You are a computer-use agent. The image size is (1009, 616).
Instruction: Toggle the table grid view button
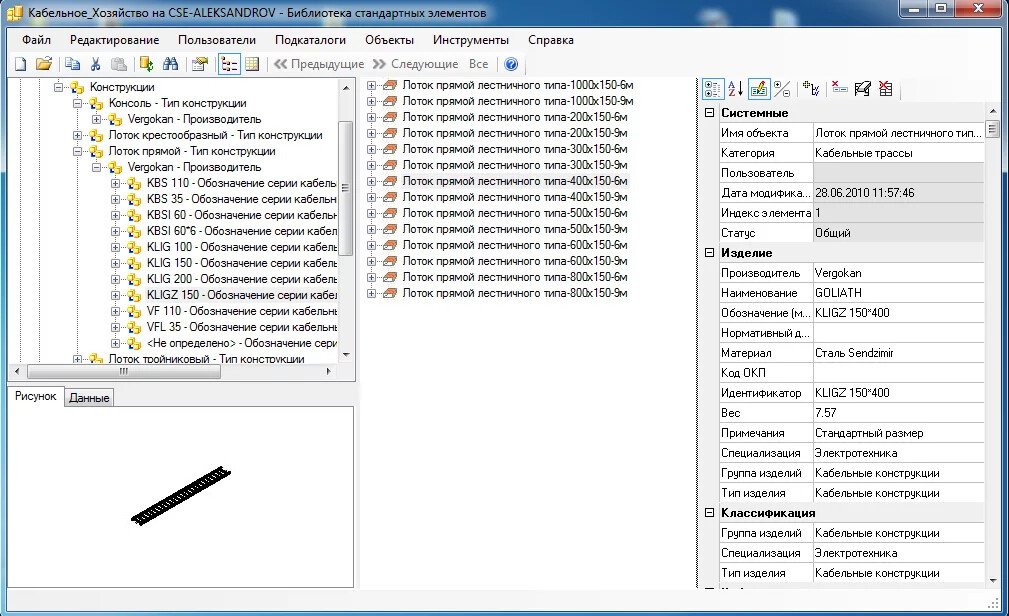[252, 64]
